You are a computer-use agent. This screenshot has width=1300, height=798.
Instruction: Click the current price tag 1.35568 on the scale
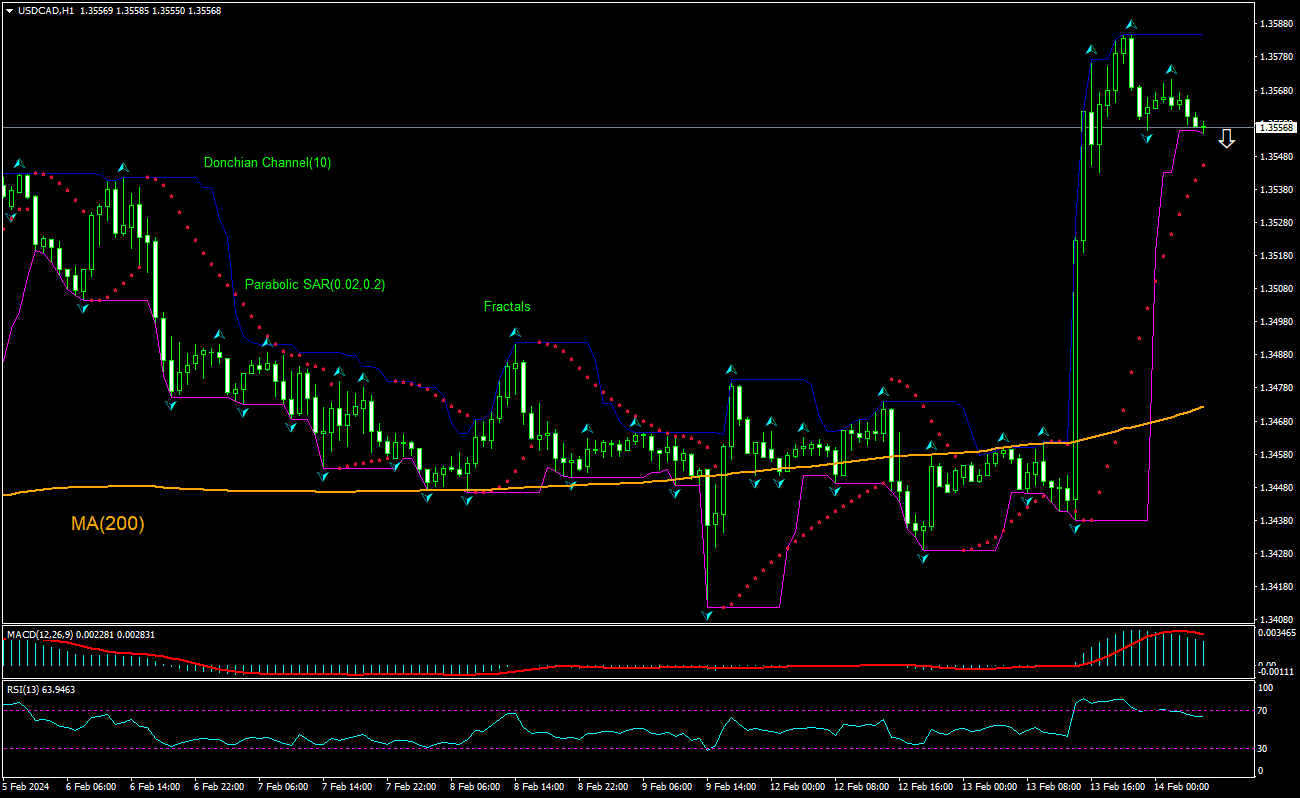1275,127
